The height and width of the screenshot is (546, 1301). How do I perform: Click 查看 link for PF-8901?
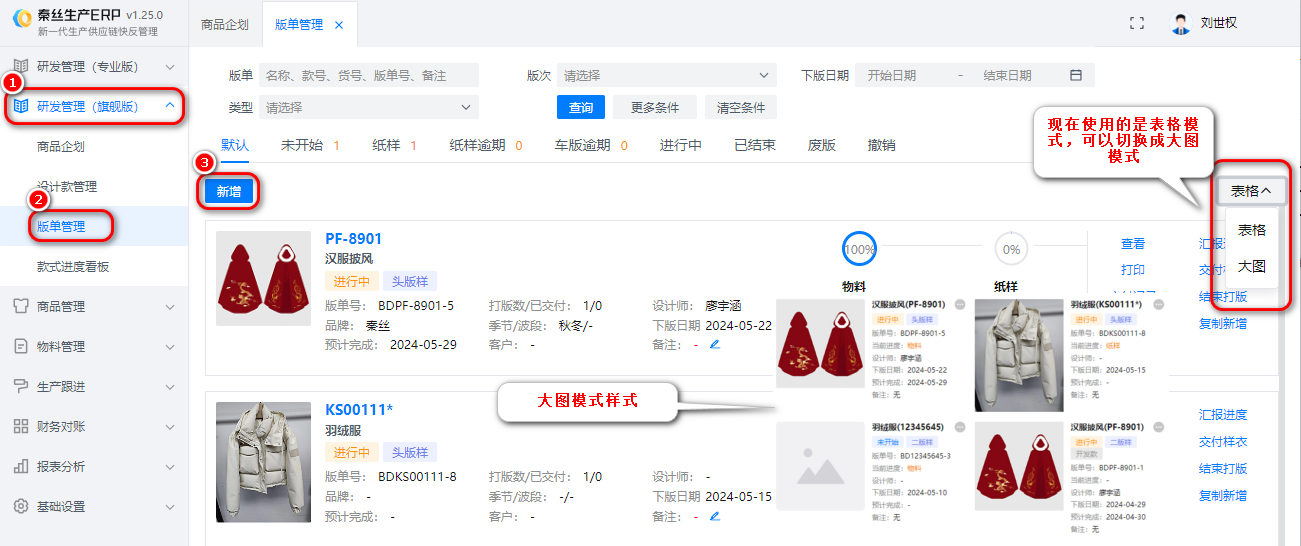[1133, 244]
